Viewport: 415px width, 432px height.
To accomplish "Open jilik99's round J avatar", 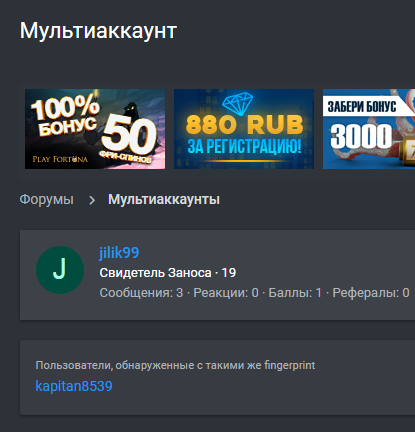I will pyautogui.click(x=60, y=270).
